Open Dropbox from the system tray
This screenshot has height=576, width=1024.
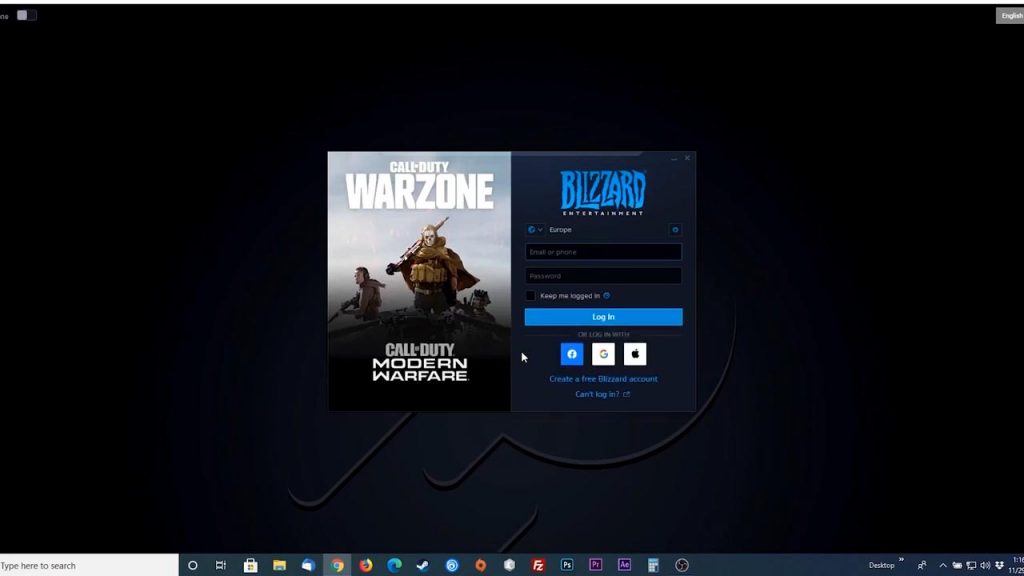[x=999, y=566]
